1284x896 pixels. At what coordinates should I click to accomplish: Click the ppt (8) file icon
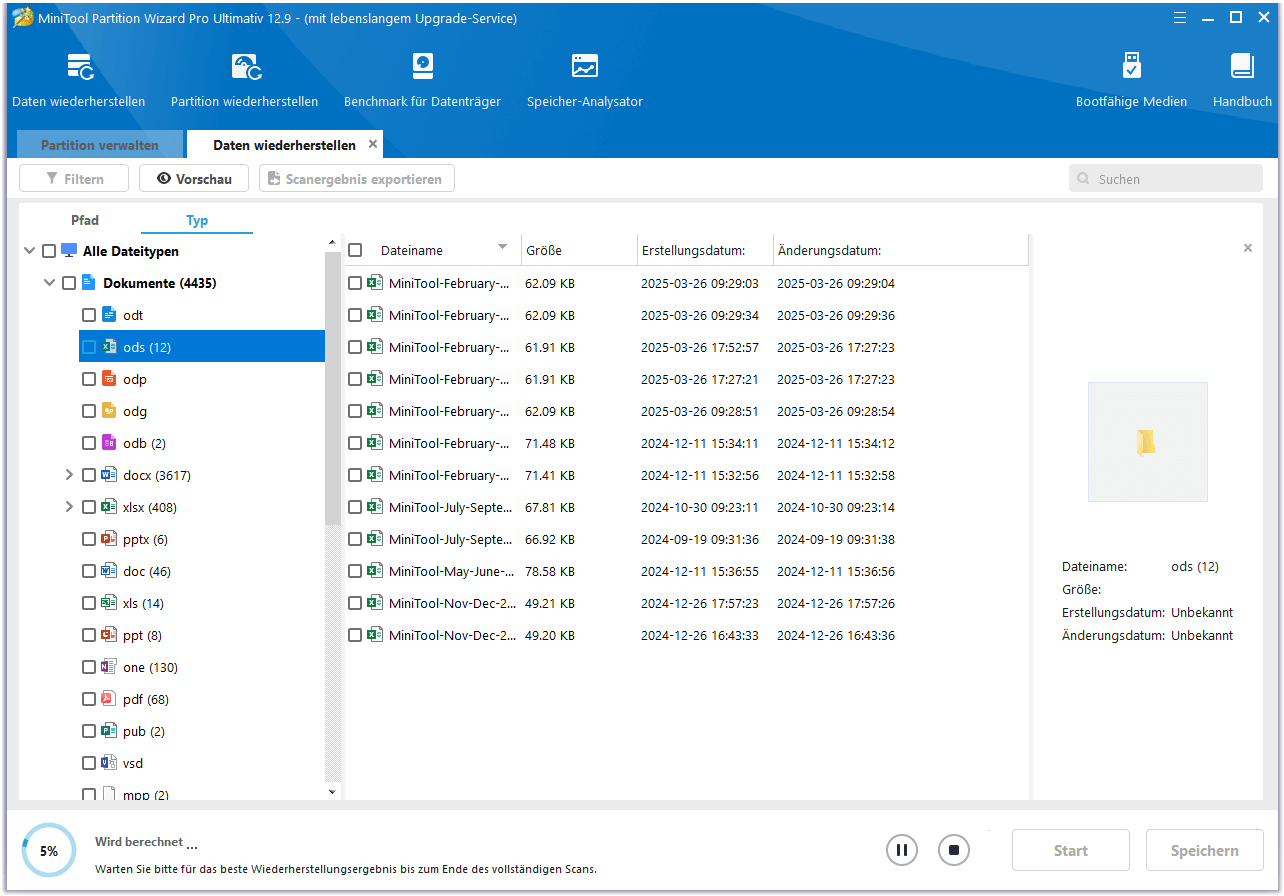click(109, 635)
